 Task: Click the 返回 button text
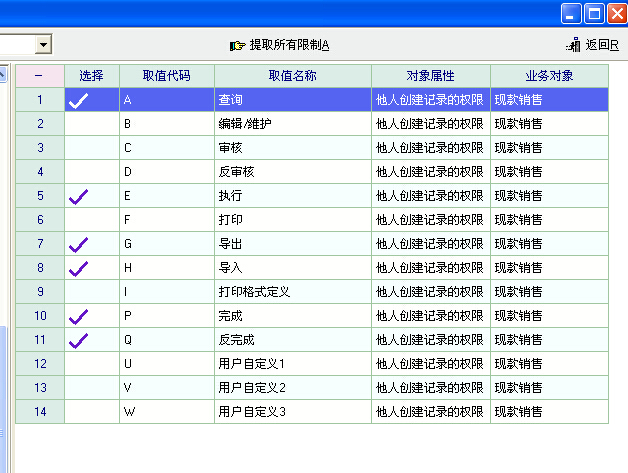(x=598, y=45)
